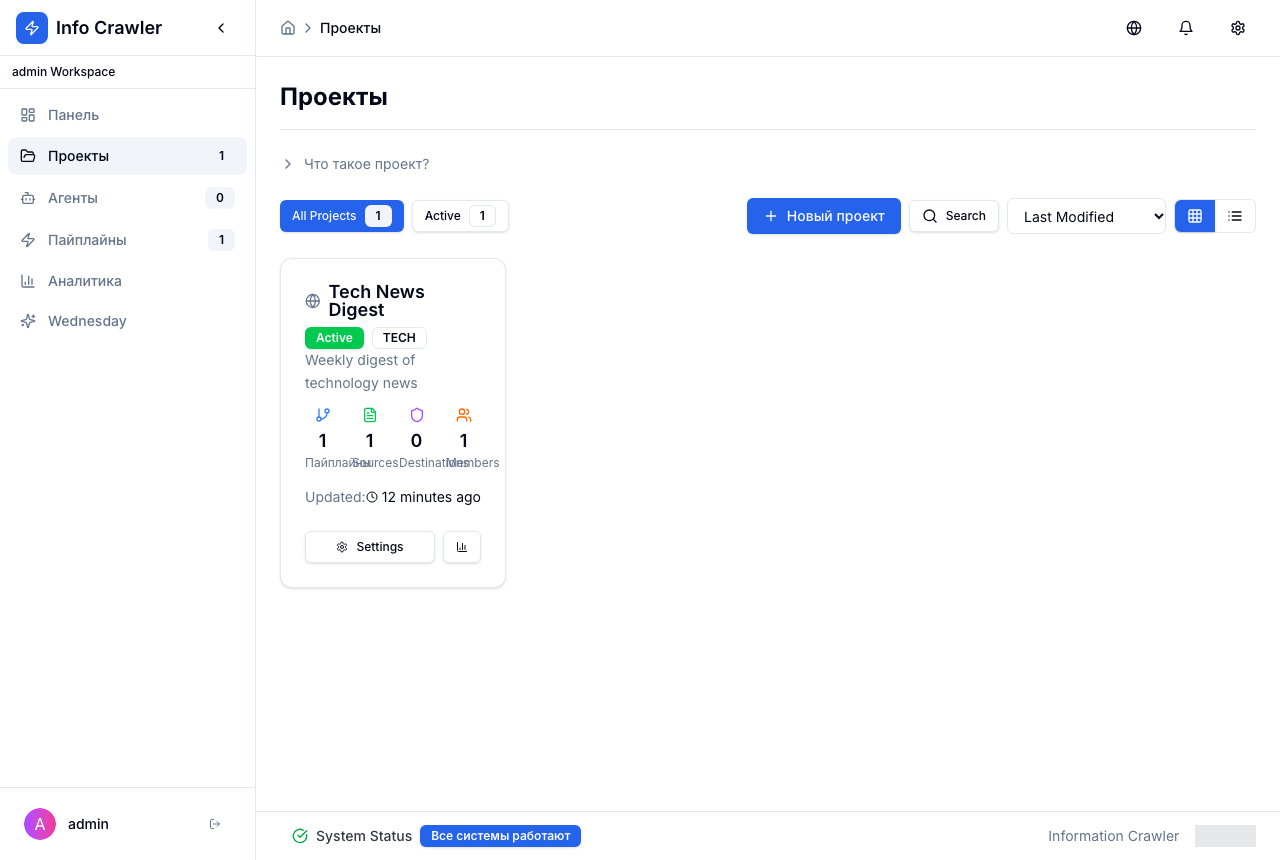Click the System Status label
Screen dimensions: 1280x860
pyautogui.click(x=364, y=836)
